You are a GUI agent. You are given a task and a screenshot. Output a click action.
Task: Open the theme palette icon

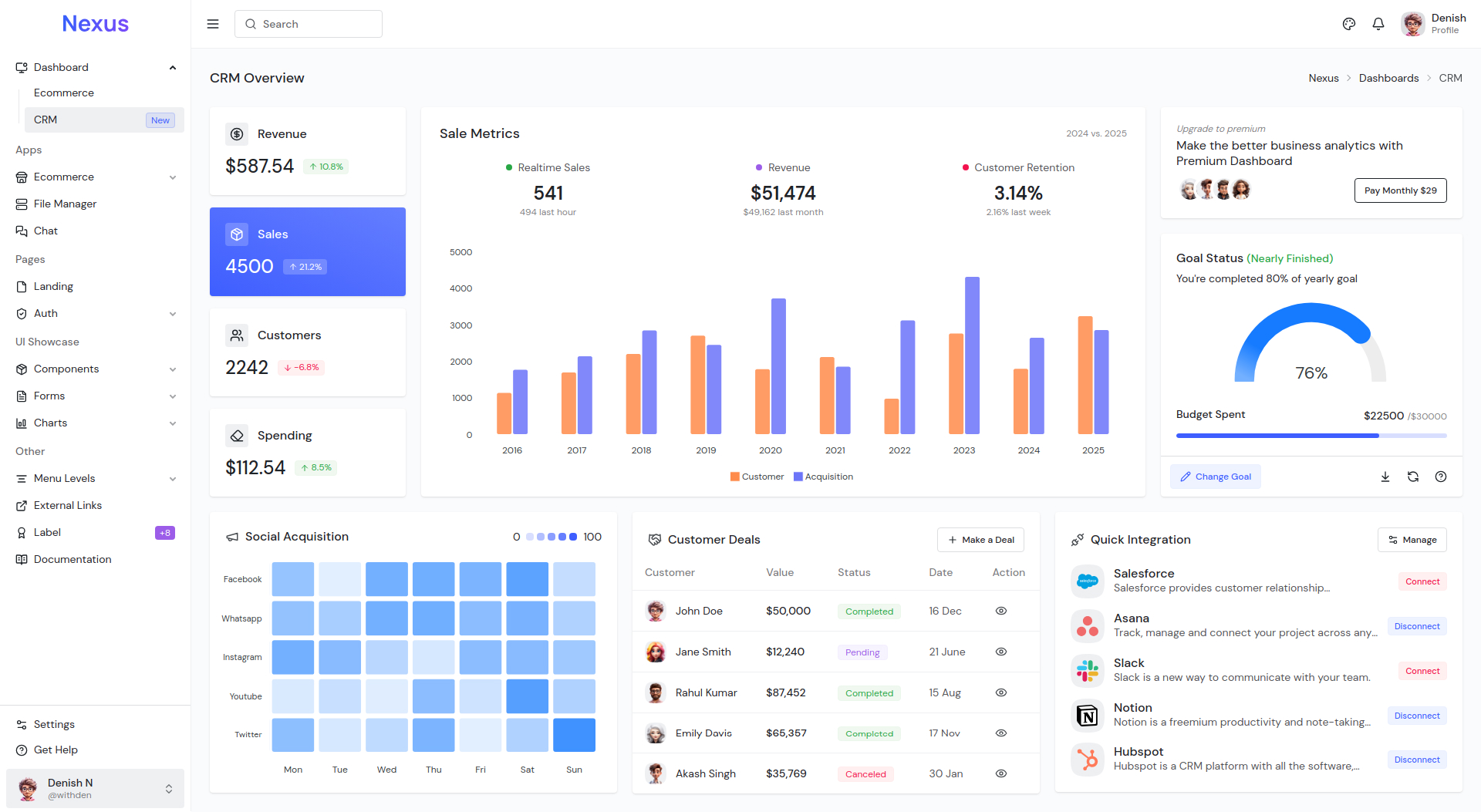[1348, 24]
